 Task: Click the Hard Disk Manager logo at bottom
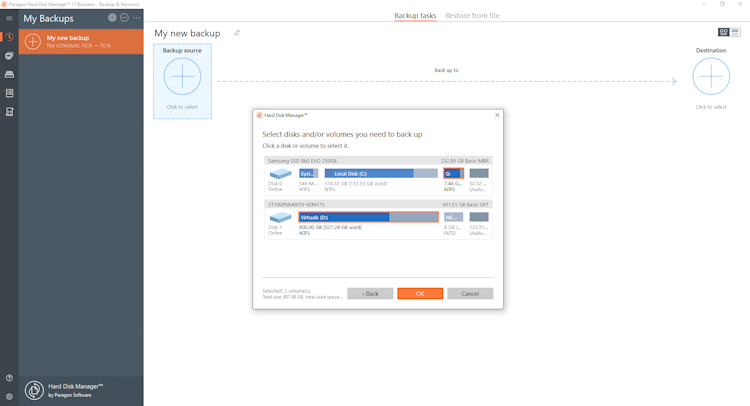pyautogui.click(x=34, y=390)
